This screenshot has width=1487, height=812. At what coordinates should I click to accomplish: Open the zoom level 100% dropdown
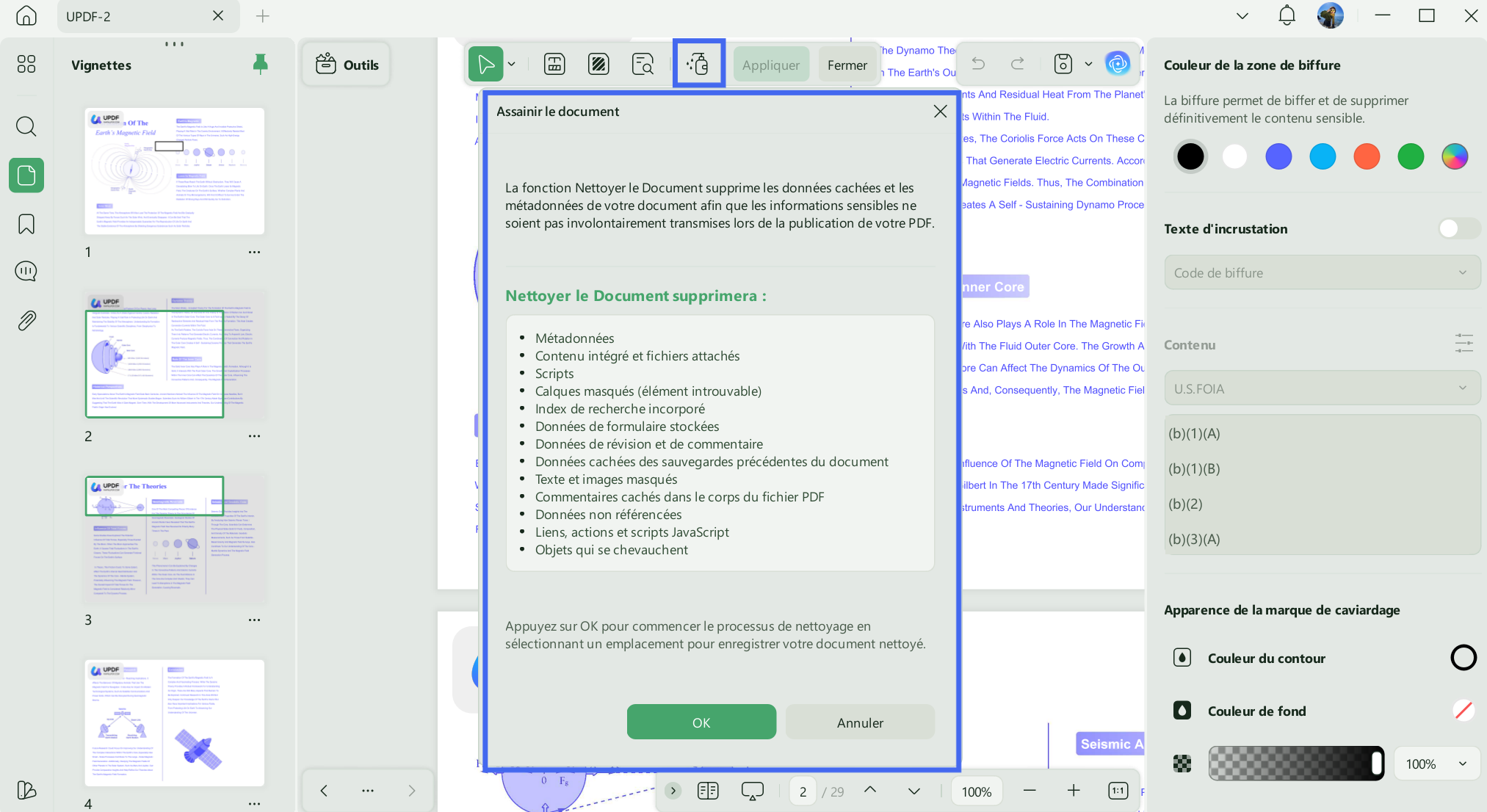point(977,791)
